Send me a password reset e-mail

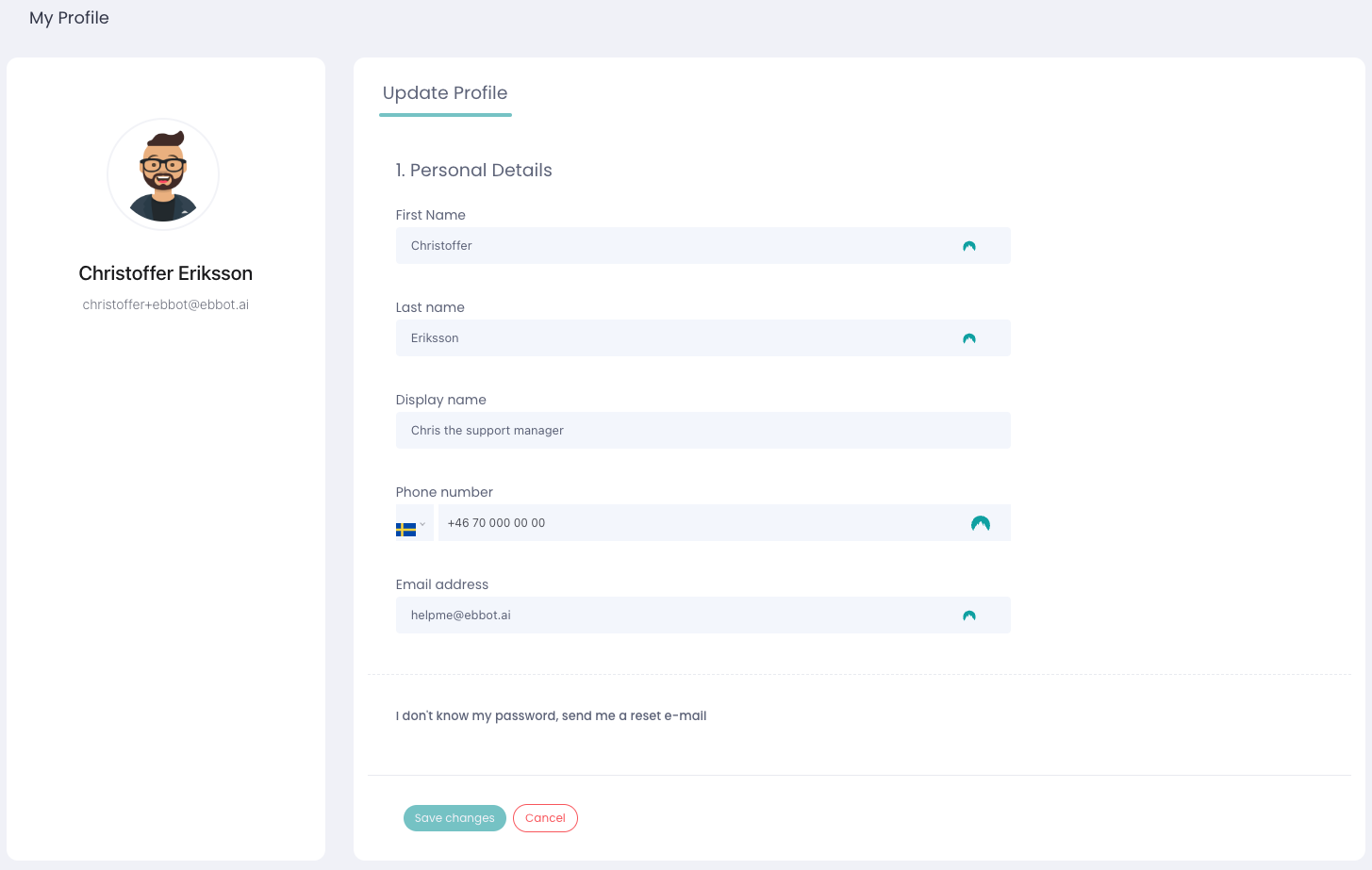click(x=551, y=716)
